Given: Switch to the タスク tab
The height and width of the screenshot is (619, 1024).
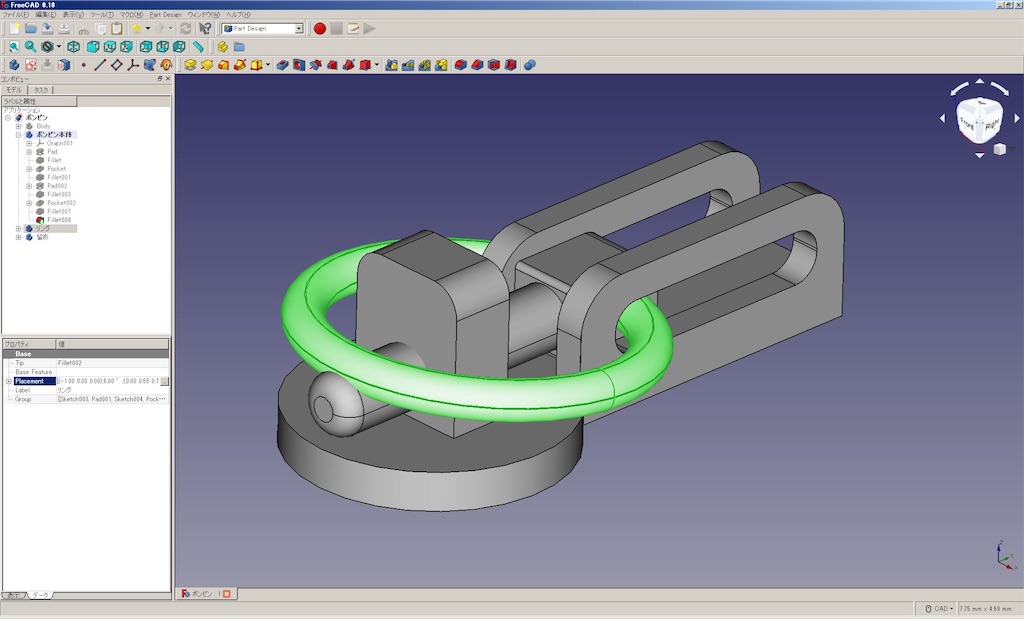Looking at the screenshot, I should 41,90.
